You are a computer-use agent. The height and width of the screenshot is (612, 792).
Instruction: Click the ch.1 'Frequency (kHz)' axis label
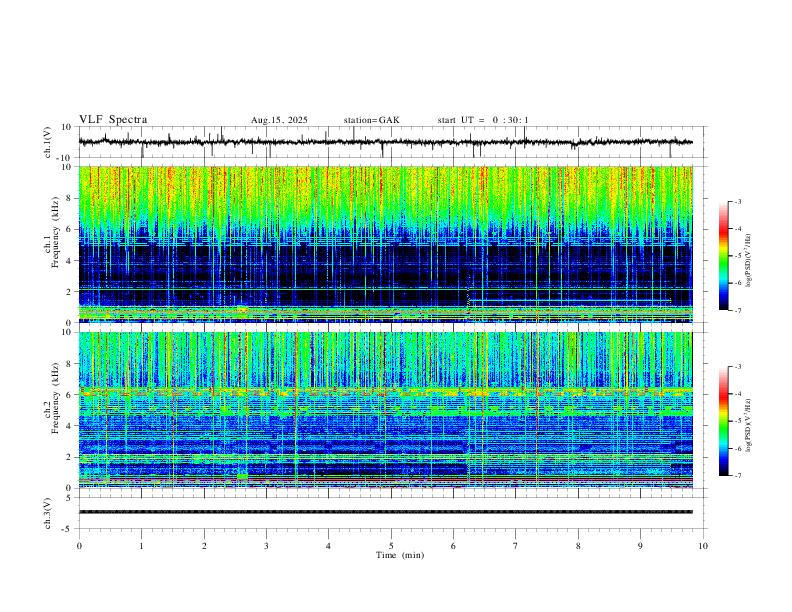coord(55,232)
